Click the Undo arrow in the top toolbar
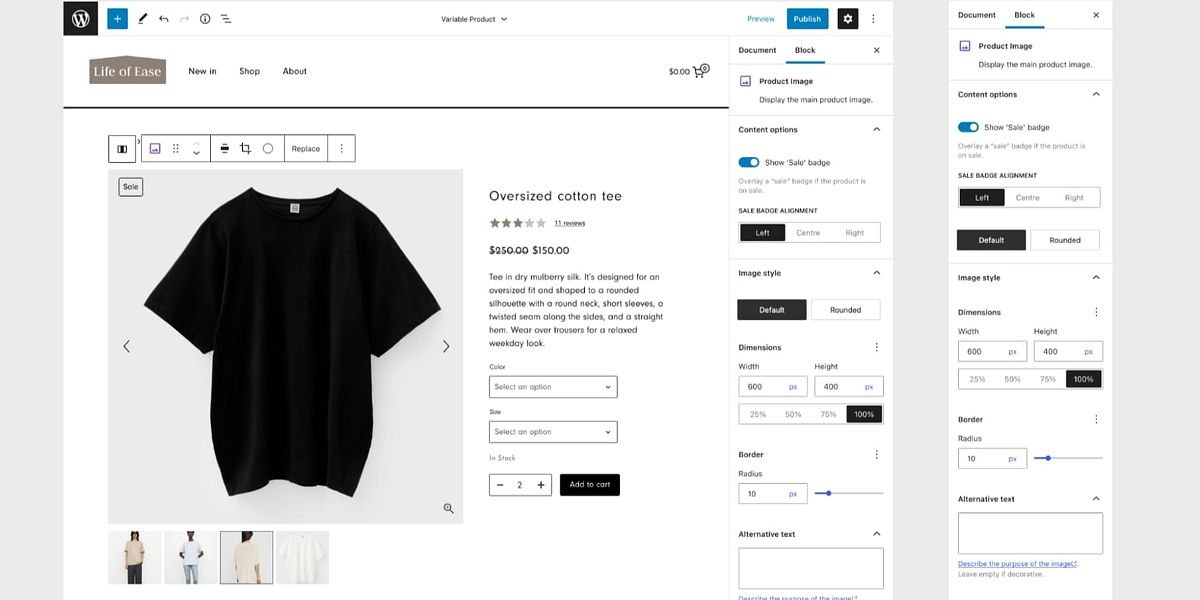 162,18
